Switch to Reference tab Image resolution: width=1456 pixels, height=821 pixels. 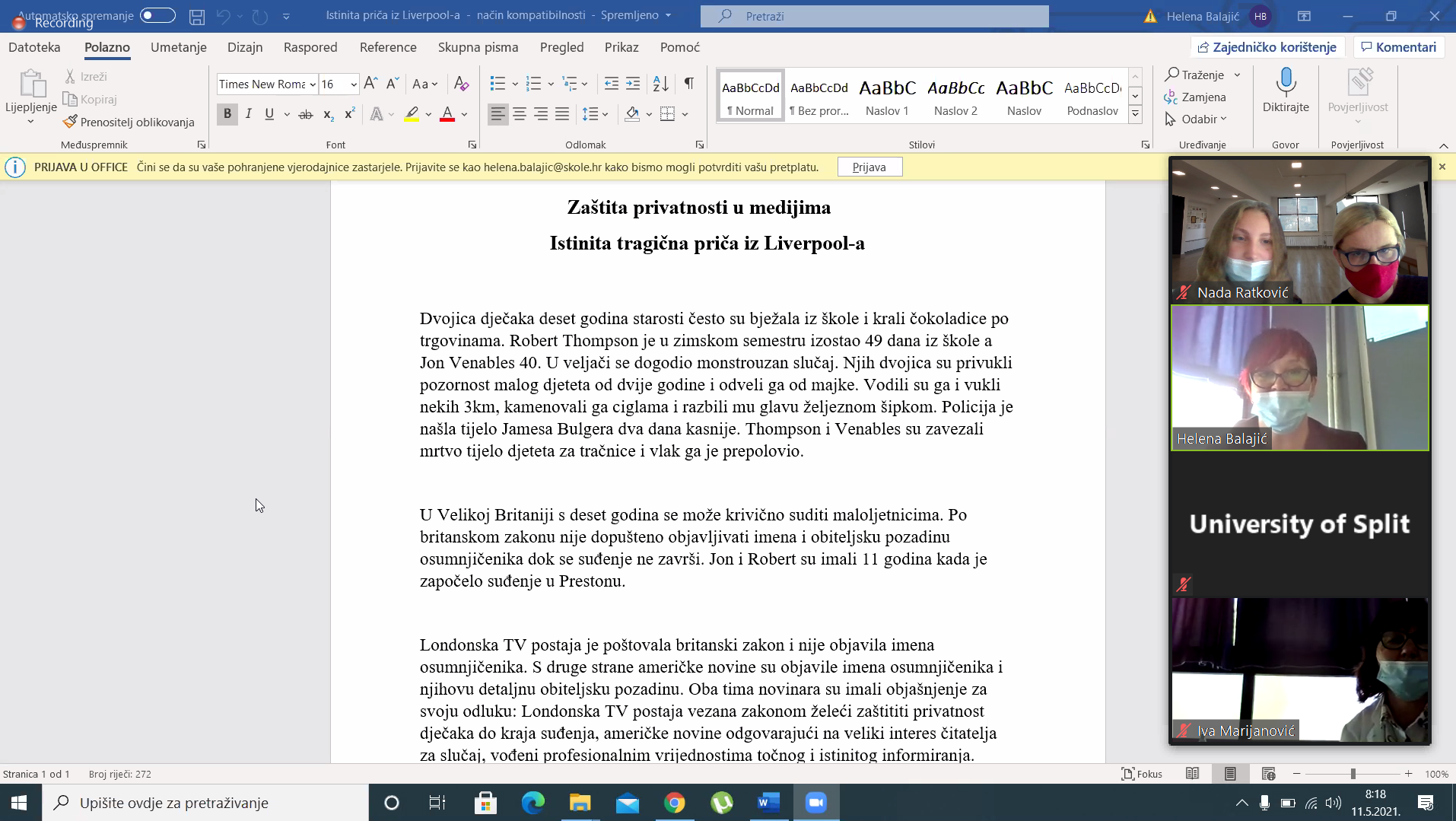[388, 47]
